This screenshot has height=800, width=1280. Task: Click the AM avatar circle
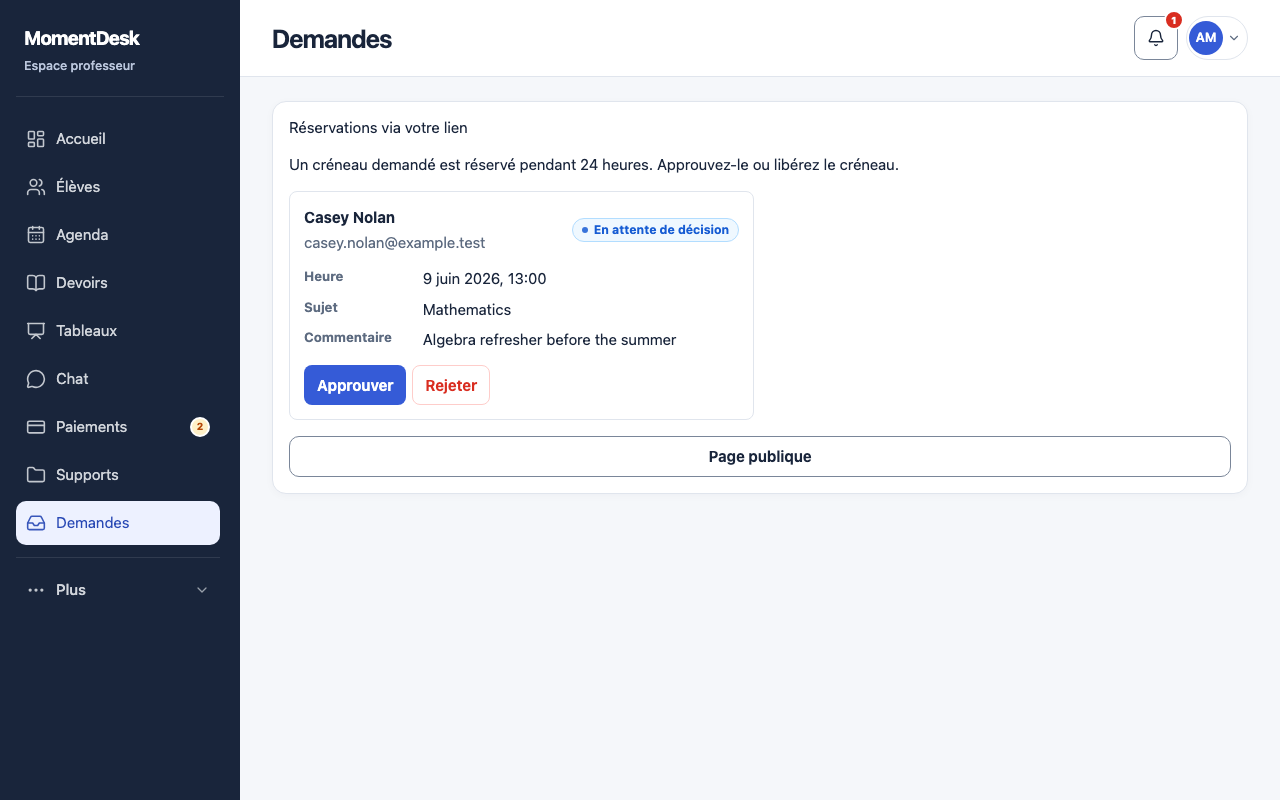tap(1206, 38)
